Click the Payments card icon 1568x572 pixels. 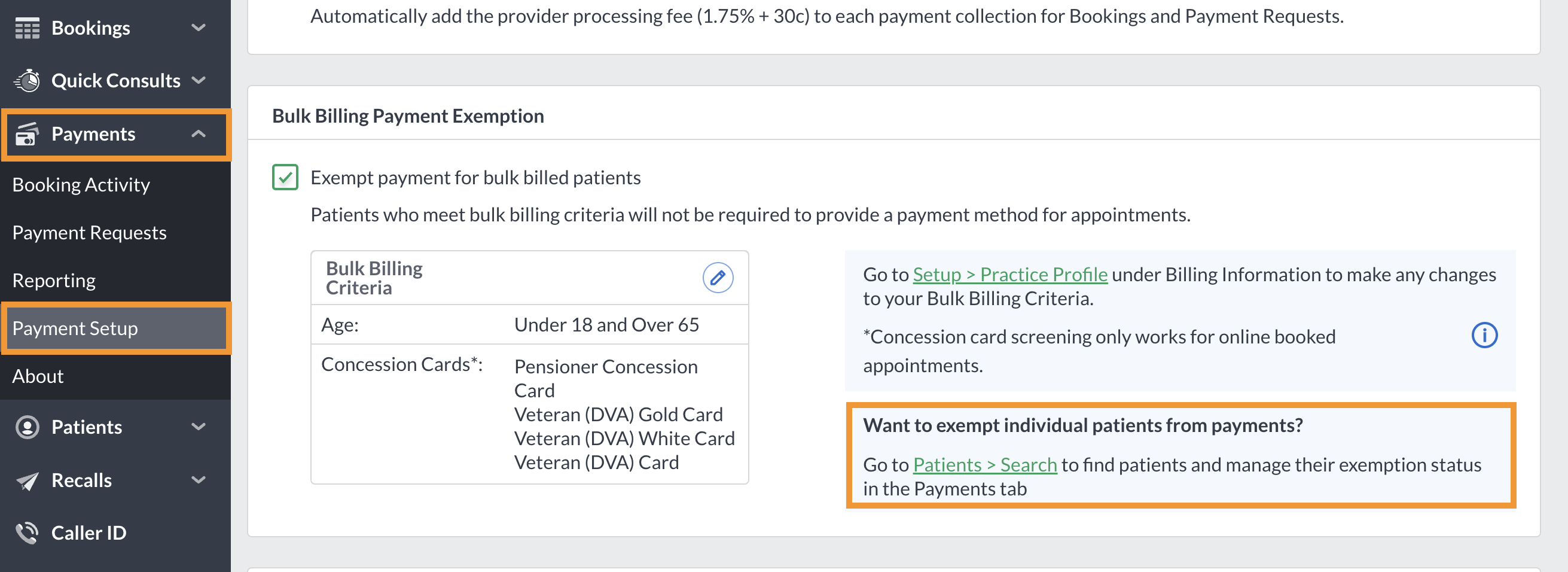point(27,134)
